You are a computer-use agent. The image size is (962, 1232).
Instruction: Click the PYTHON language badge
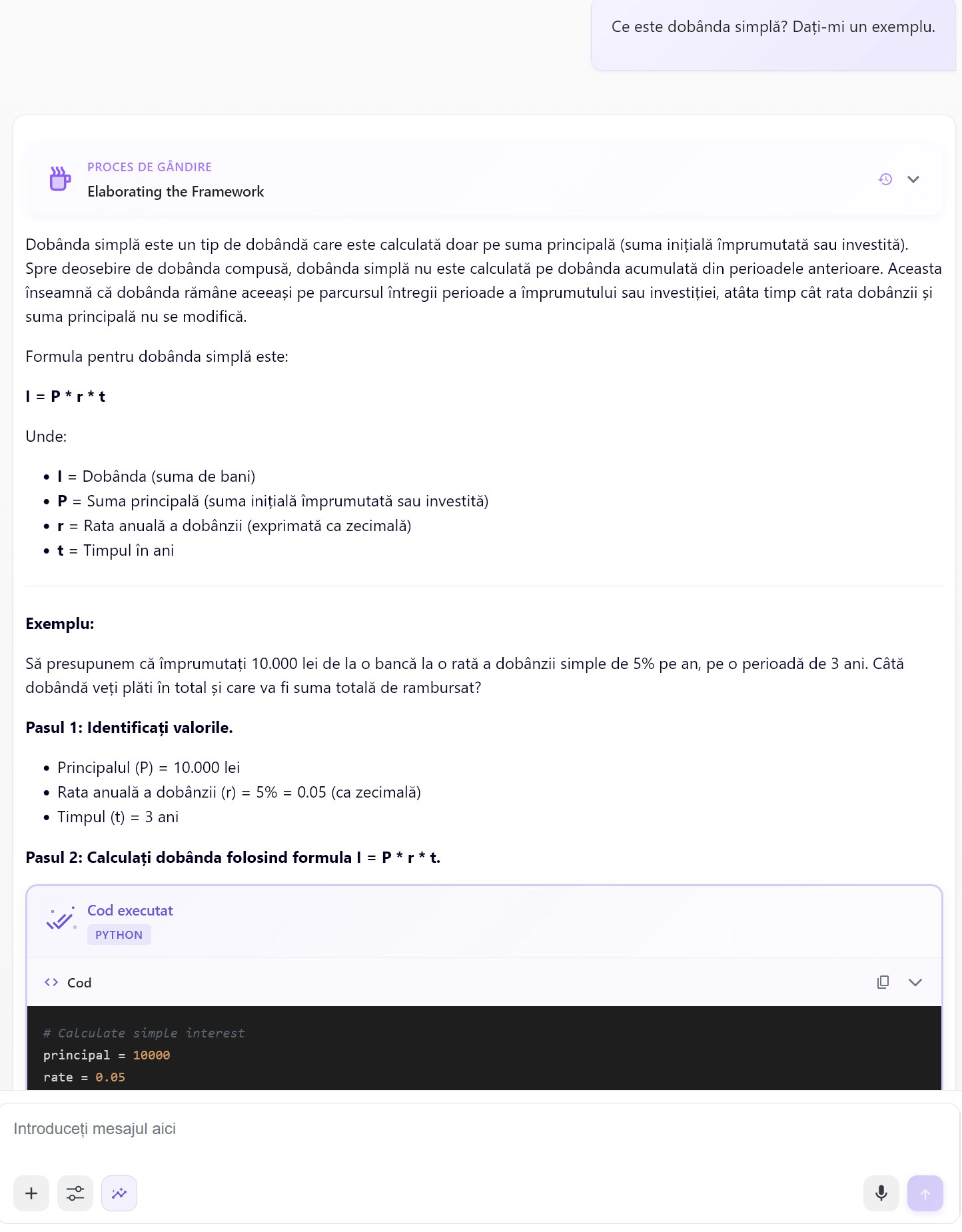pos(119,934)
